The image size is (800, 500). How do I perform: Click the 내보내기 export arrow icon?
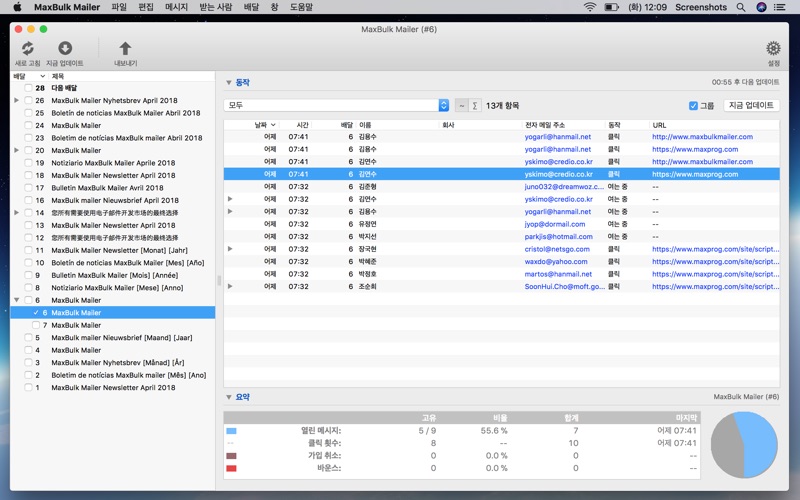tap(125, 48)
